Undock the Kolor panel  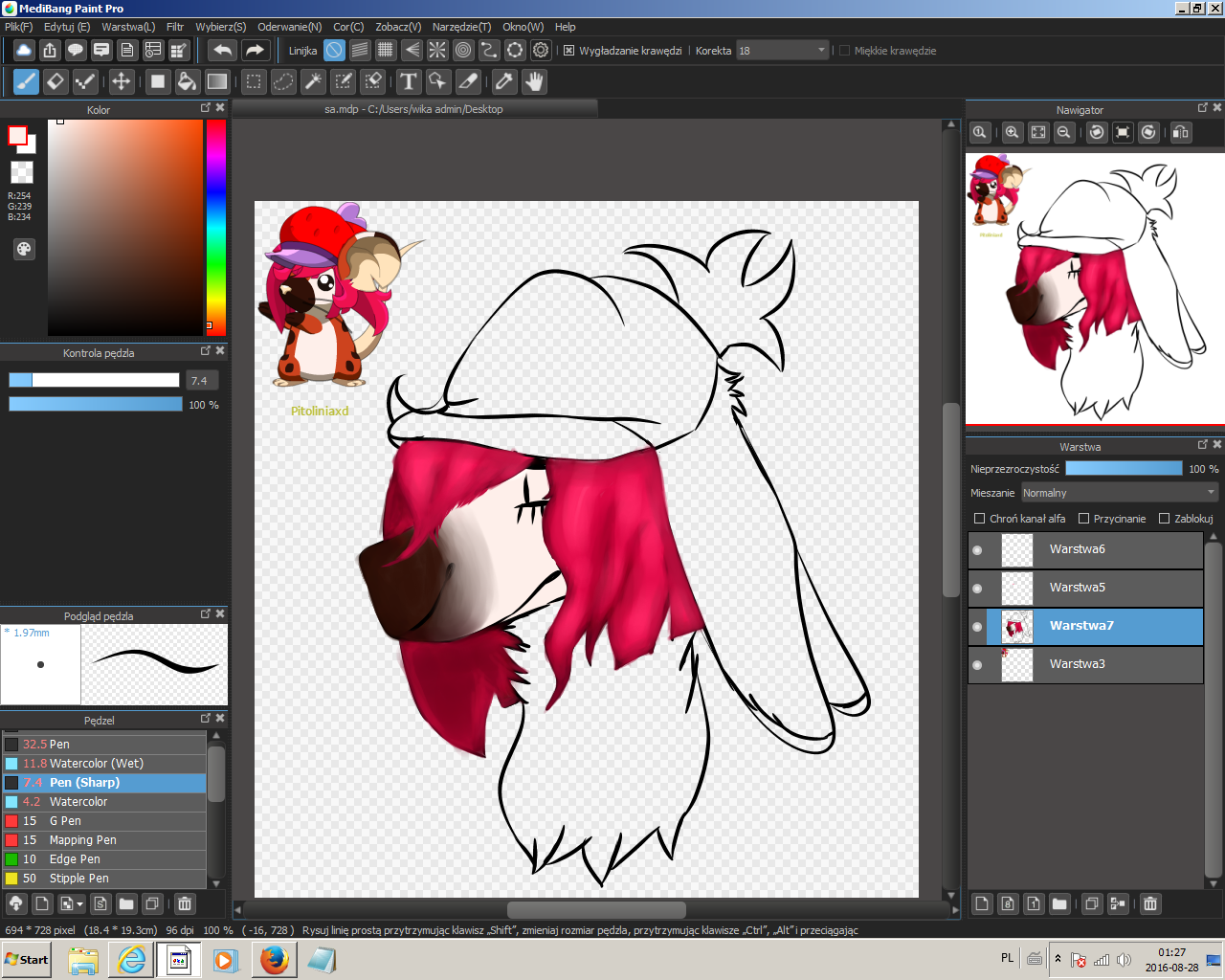click(205, 108)
